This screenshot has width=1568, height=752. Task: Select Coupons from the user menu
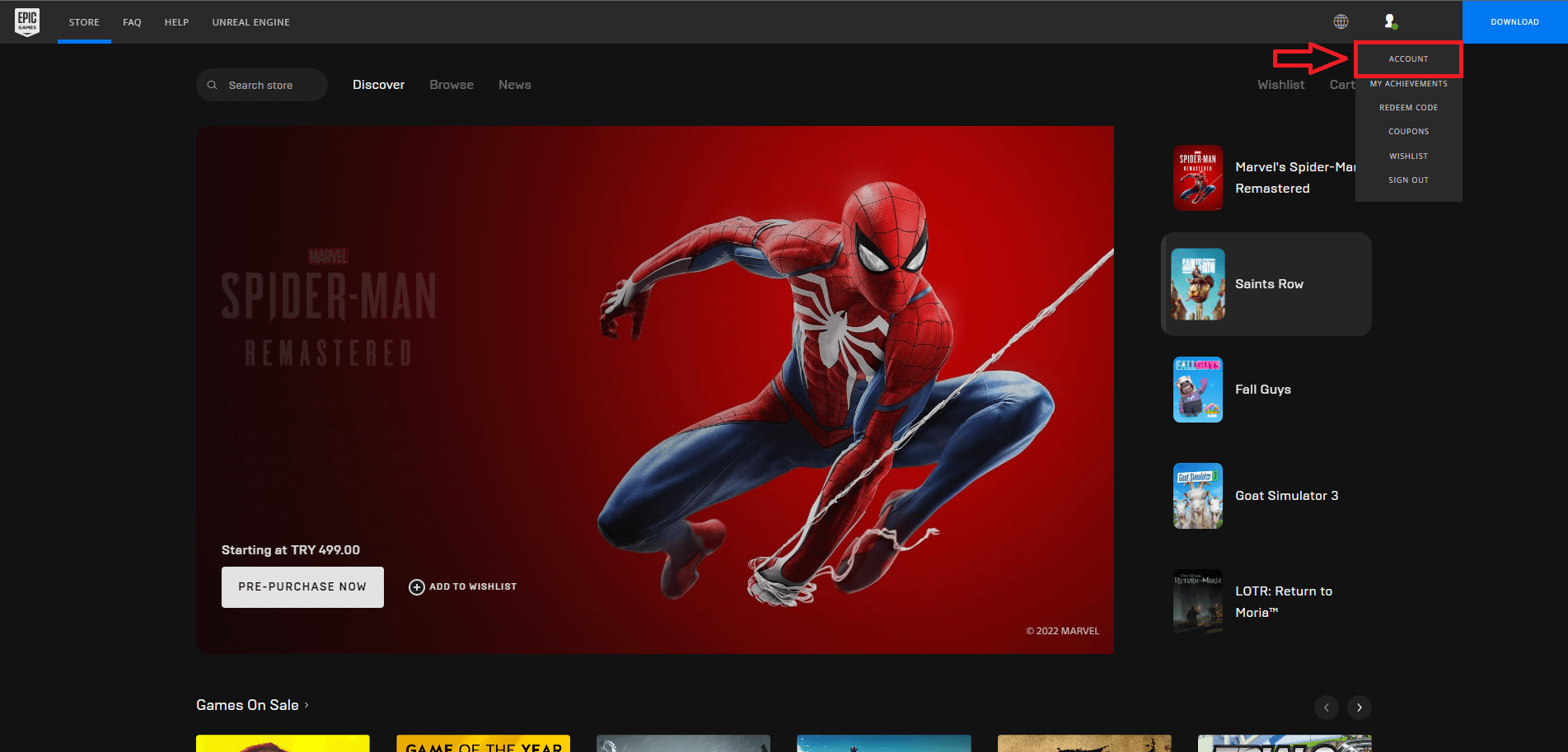click(1408, 132)
